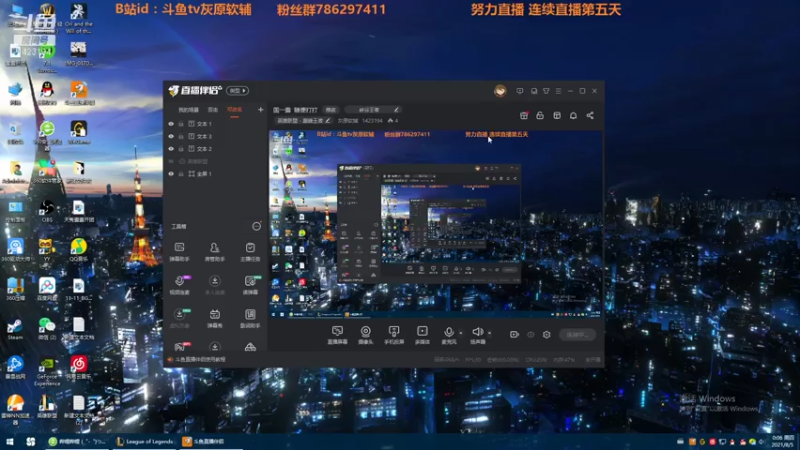Click the share icon above preview
The width and height of the screenshot is (800, 450).
[x=590, y=116]
